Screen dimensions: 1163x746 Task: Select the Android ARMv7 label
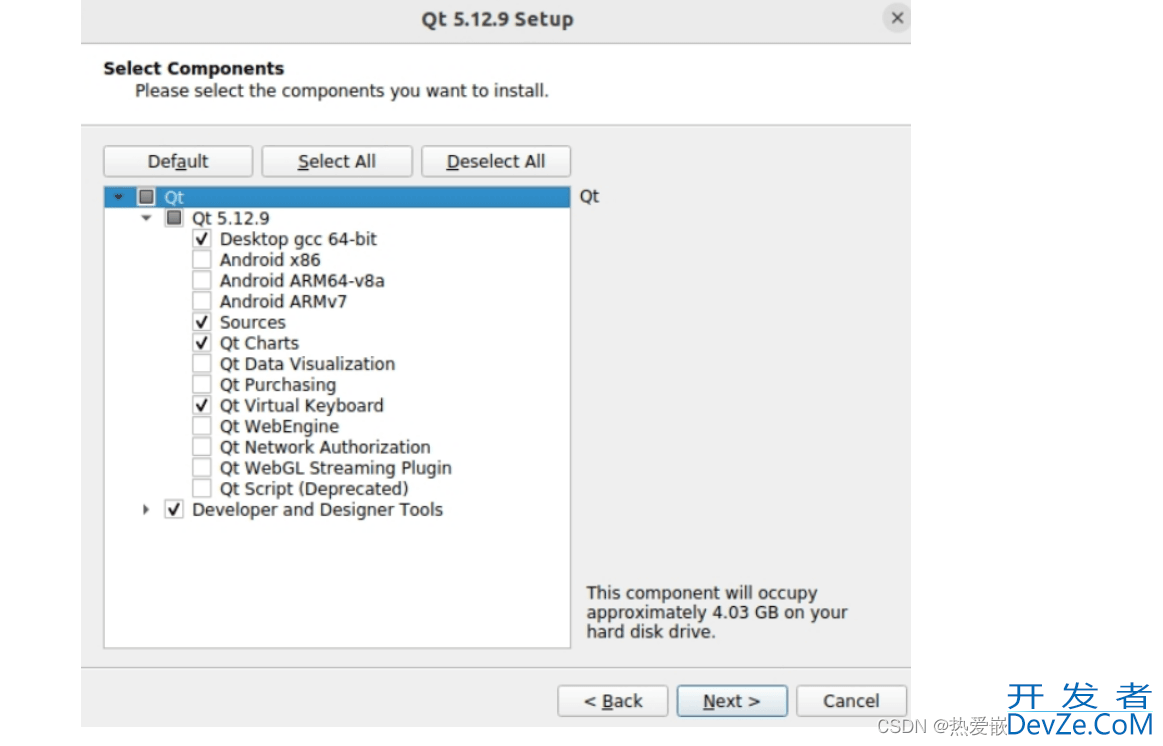point(283,301)
